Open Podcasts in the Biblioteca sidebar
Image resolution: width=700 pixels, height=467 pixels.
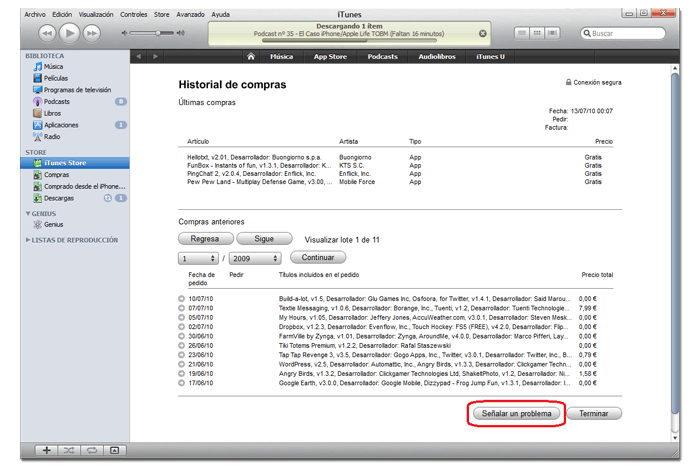click(x=56, y=101)
